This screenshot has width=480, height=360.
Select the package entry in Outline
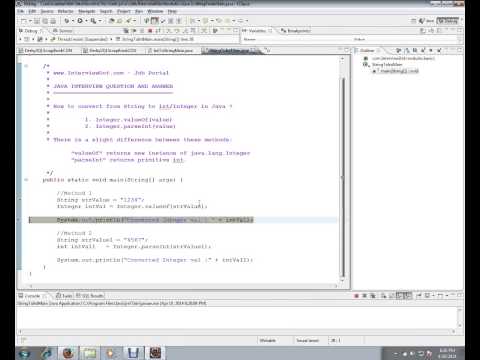pyautogui.click(x=399, y=58)
